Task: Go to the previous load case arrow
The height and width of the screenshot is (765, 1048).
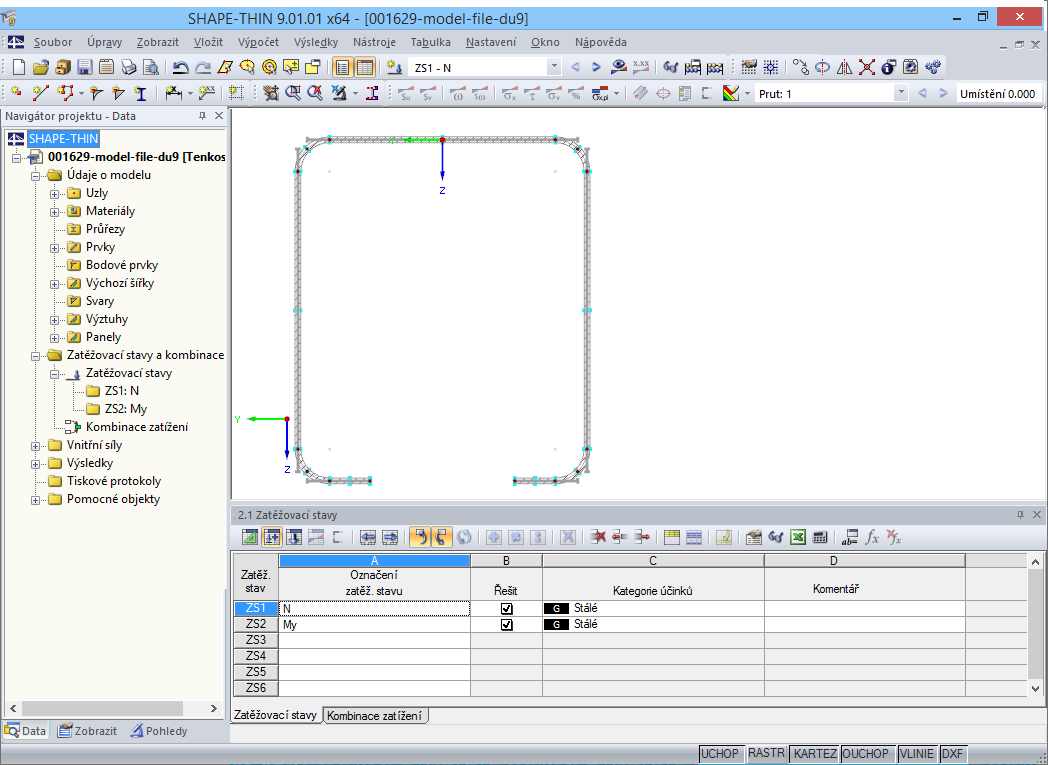Action: tap(575, 67)
